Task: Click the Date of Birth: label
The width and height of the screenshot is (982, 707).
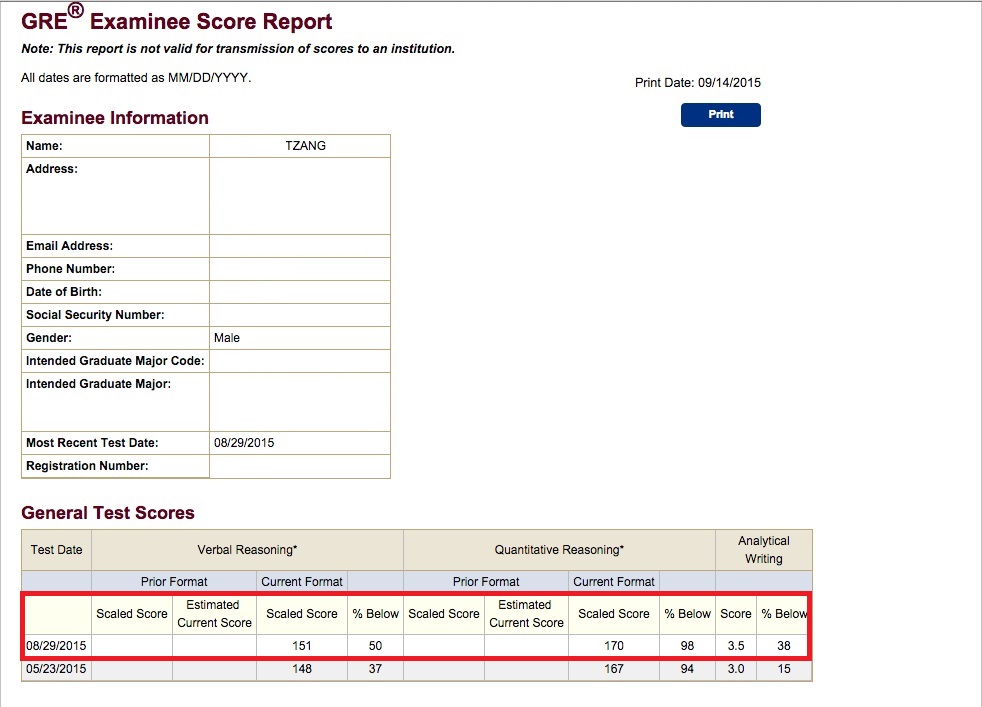Action: tap(63, 292)
